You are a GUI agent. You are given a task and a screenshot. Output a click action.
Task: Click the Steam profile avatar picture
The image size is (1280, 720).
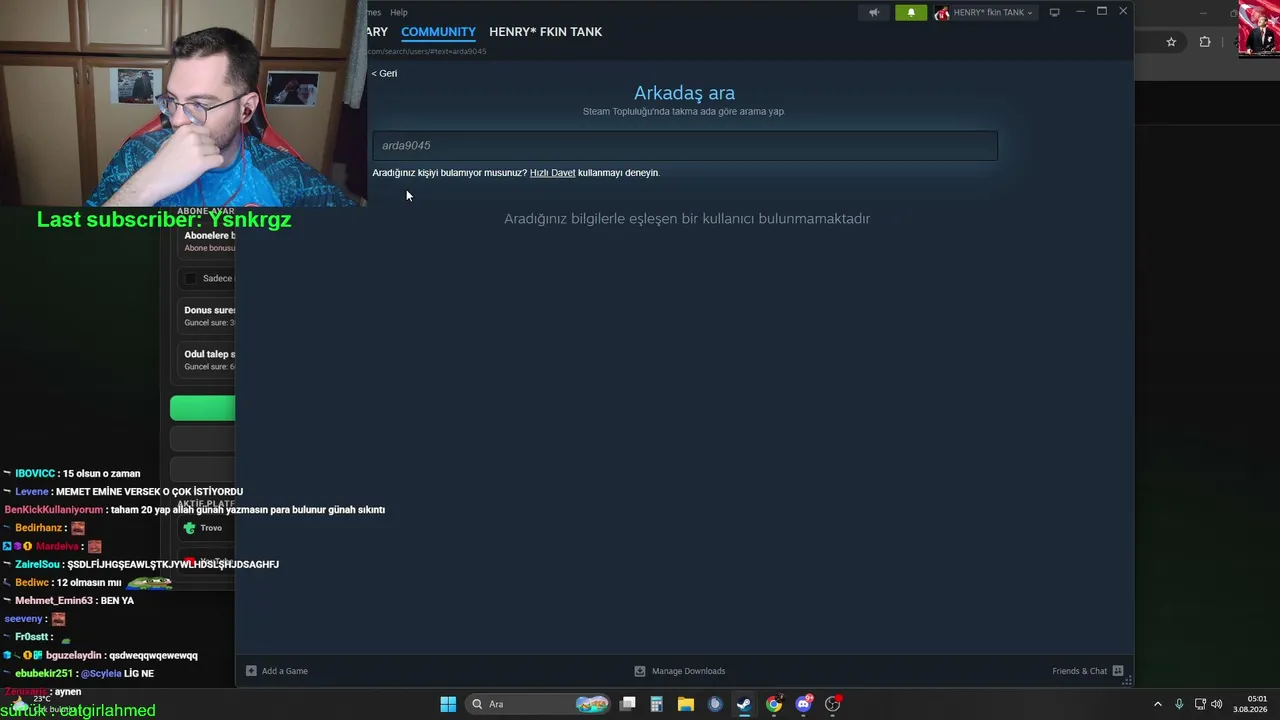941,13
